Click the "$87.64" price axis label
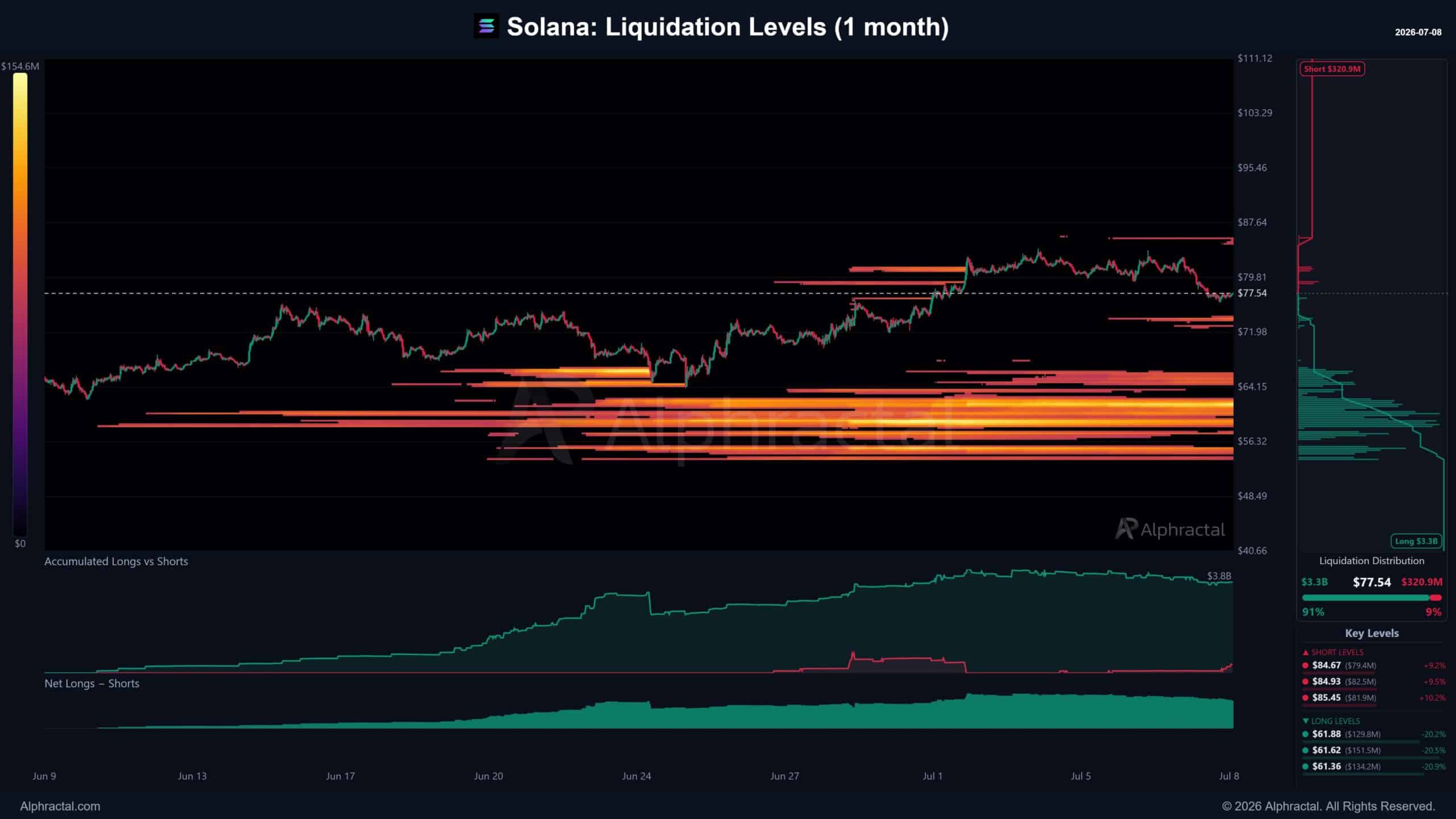1456x819 pixels. pyautogui.click(x=1252, y=222)
